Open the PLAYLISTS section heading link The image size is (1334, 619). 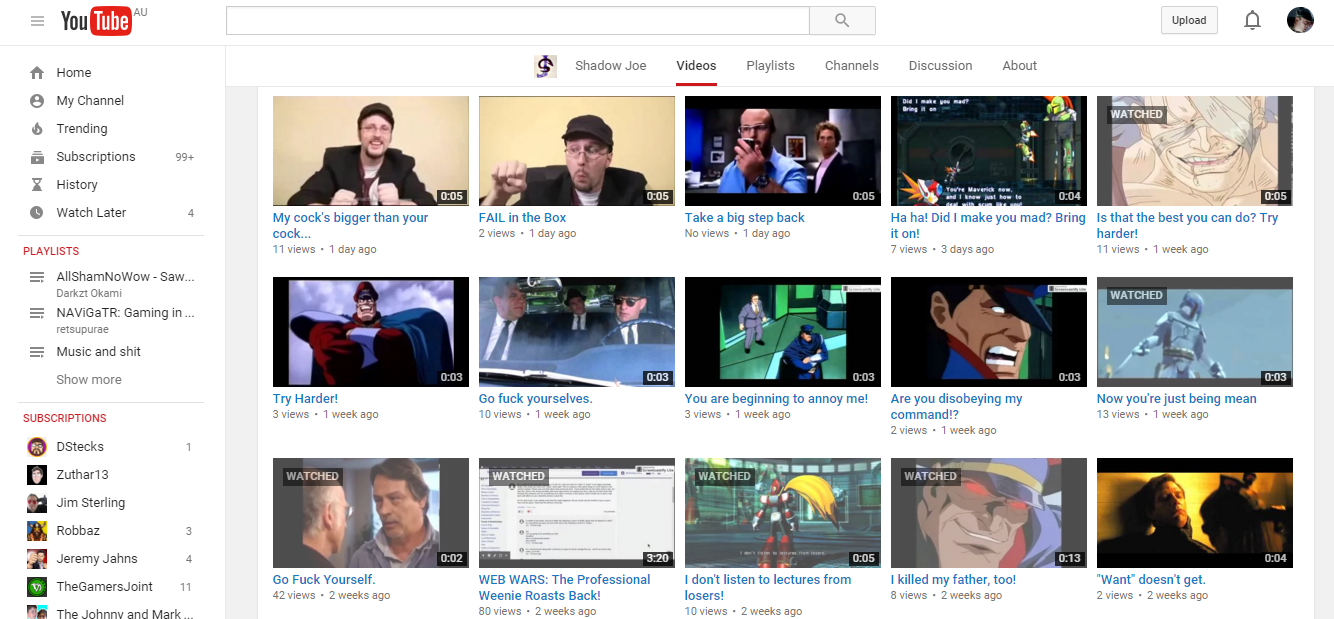51,251
